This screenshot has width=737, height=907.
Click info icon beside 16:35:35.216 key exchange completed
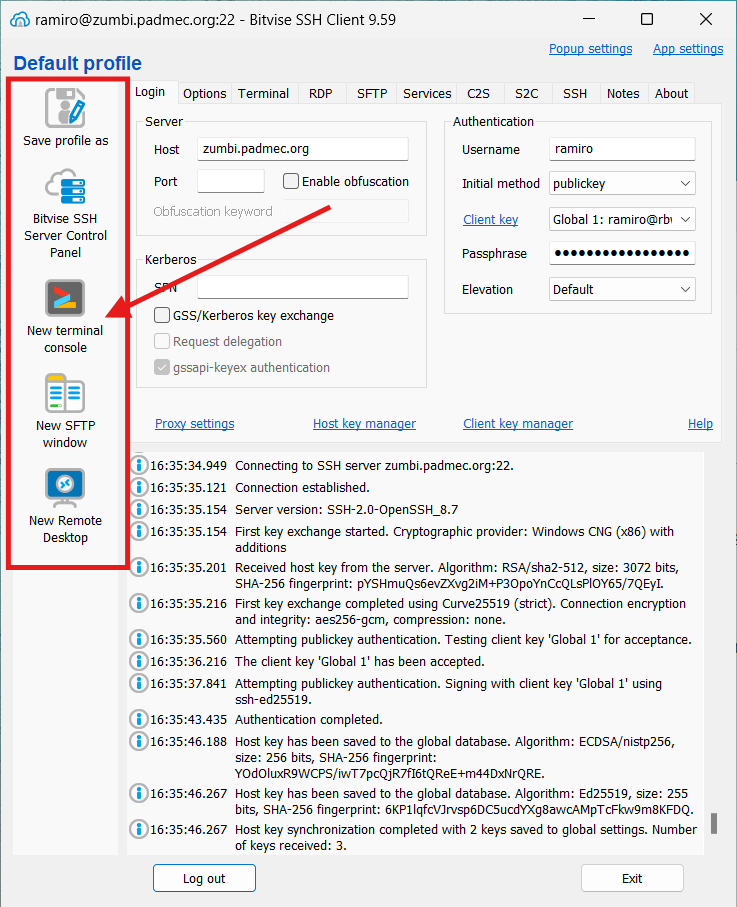[x=139, y=603]
